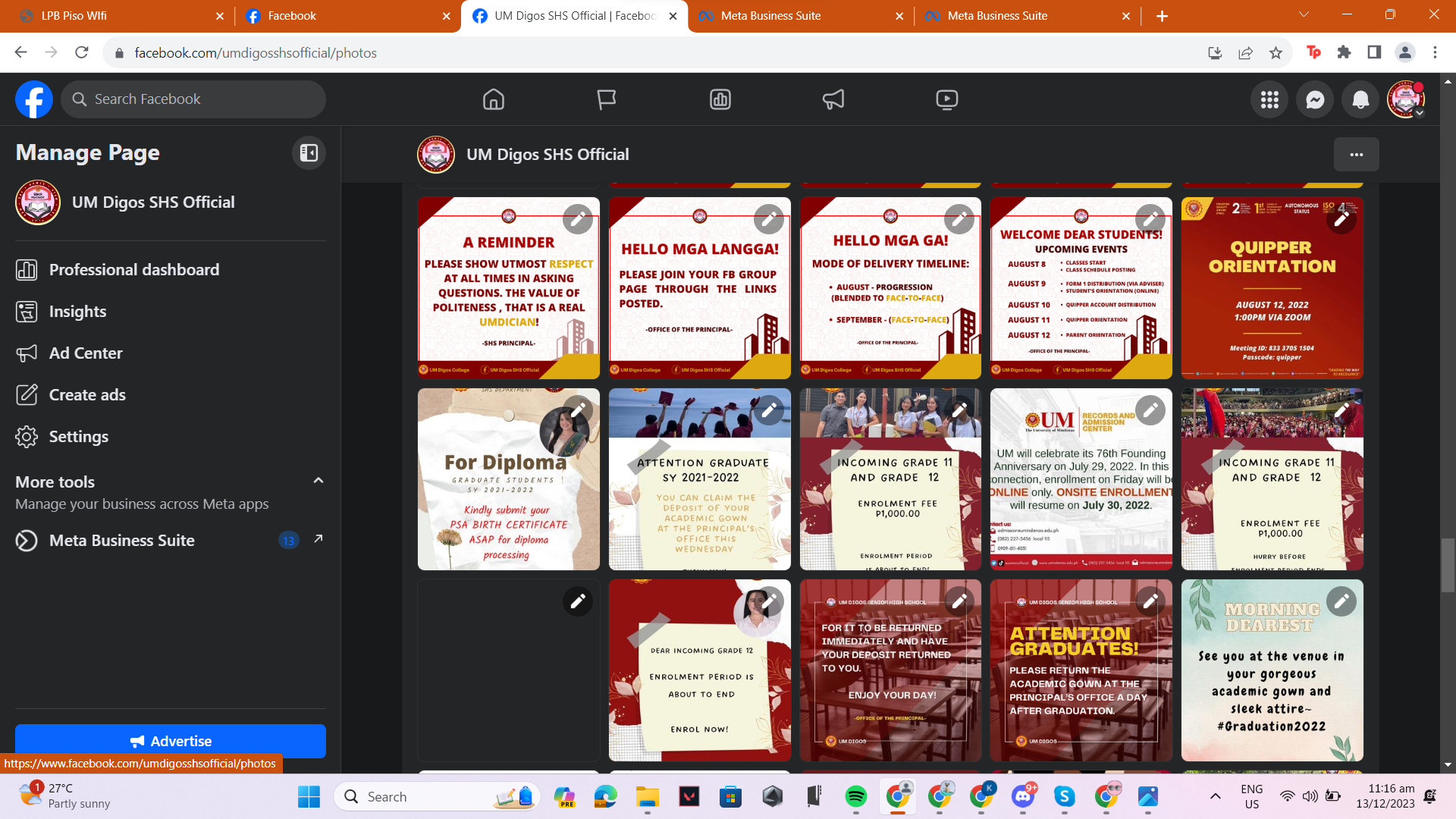
Task: Show hidden system tray icons chevron
Action: [1216, 797]
